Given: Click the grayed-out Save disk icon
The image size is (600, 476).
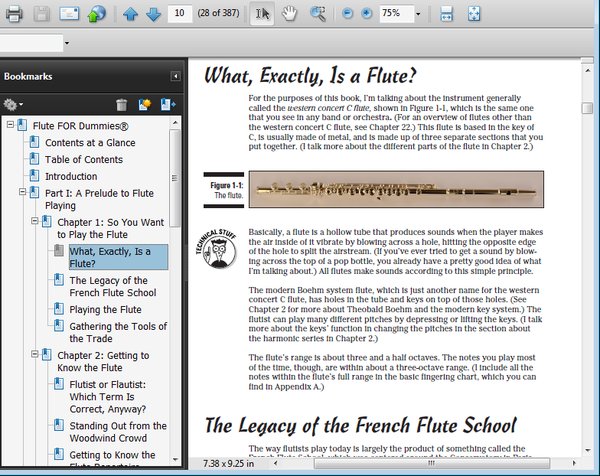Looking at the screenshot, I should 41,14.
